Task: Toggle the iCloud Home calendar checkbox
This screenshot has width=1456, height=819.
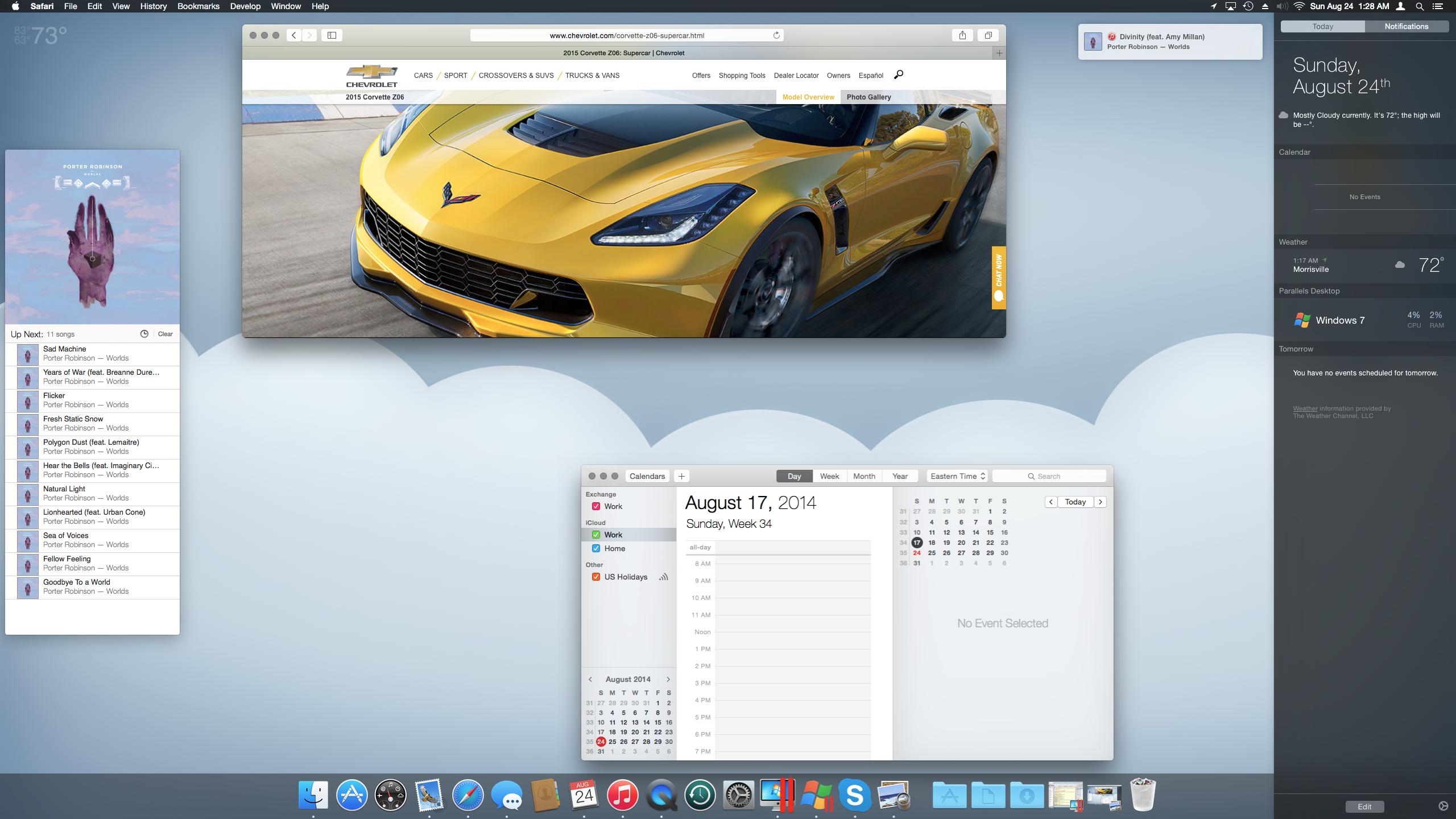Action: (x=596, y=548)
